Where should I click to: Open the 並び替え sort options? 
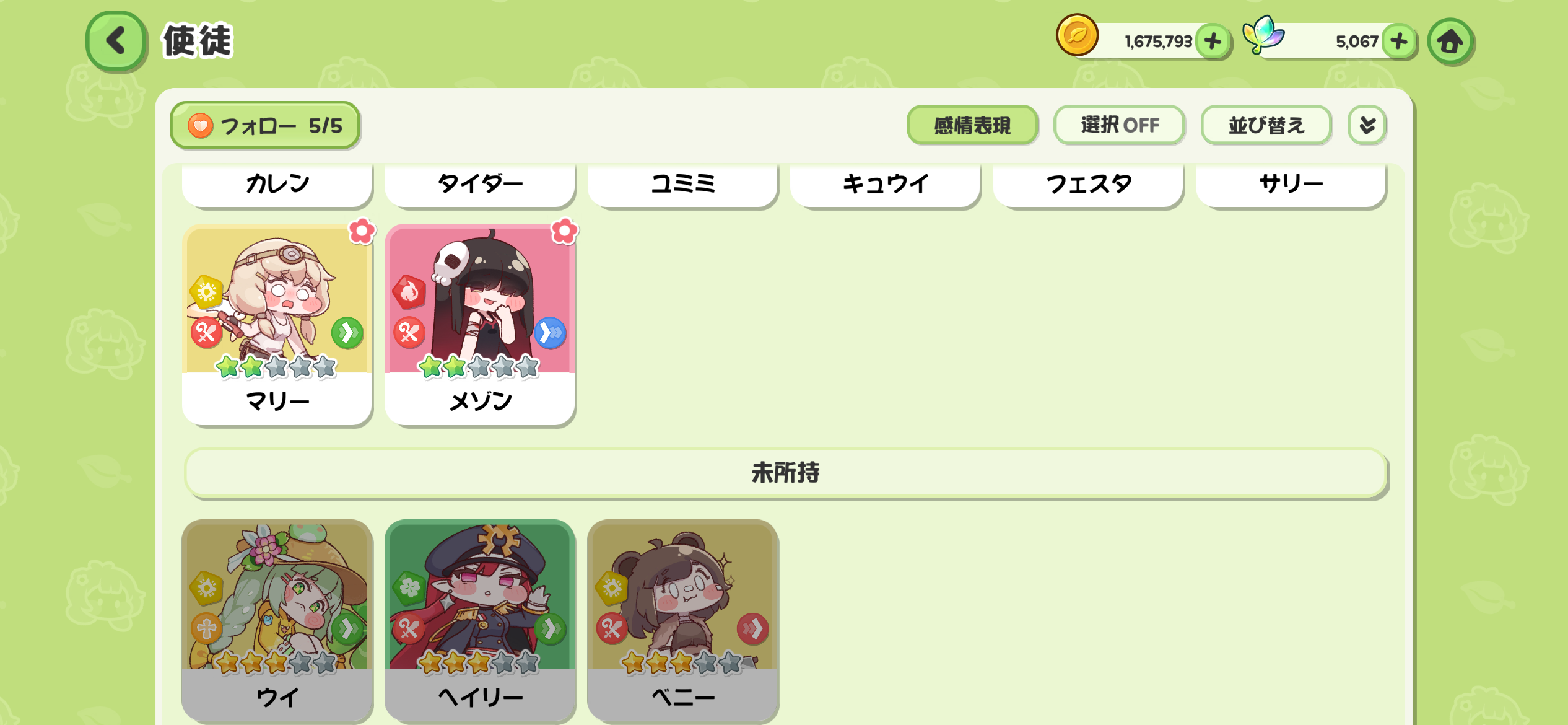point(1266,125)
